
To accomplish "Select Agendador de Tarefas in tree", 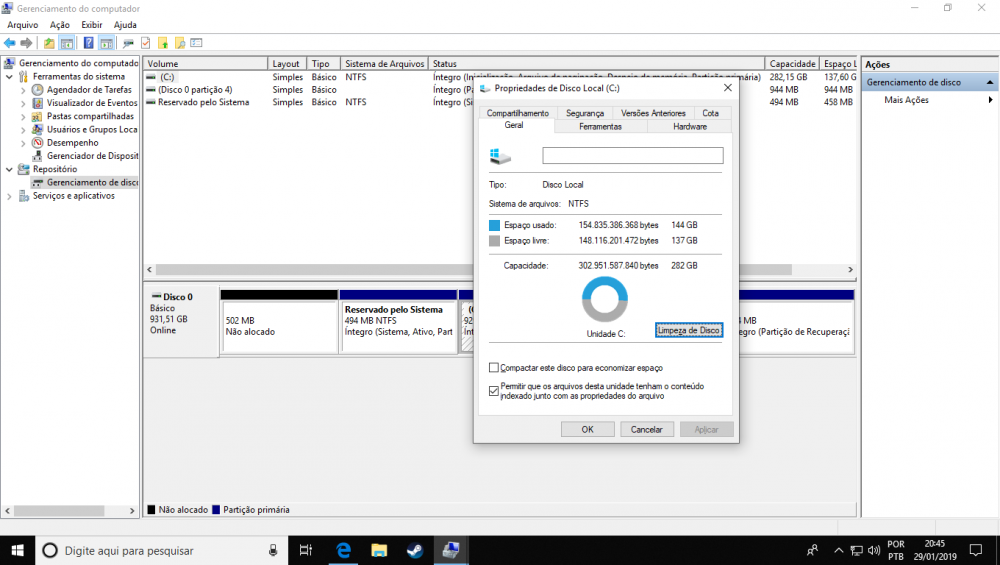I will [89, 89].
